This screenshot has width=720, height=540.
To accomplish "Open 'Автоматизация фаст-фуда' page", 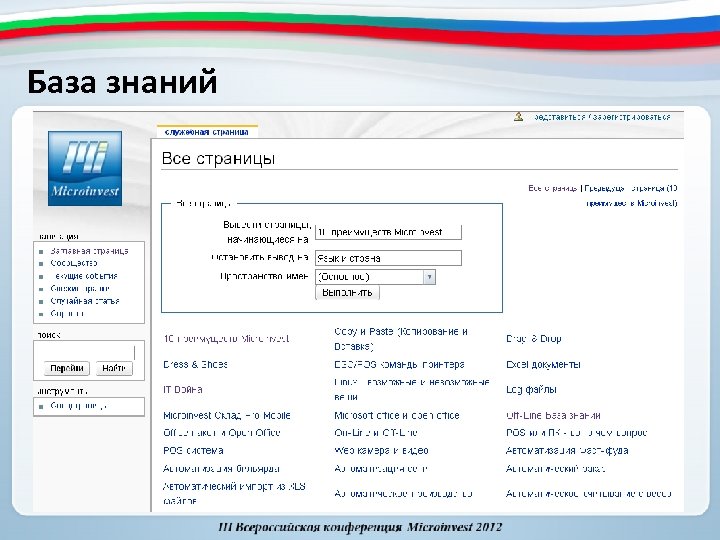I will (x=567, y=451).
